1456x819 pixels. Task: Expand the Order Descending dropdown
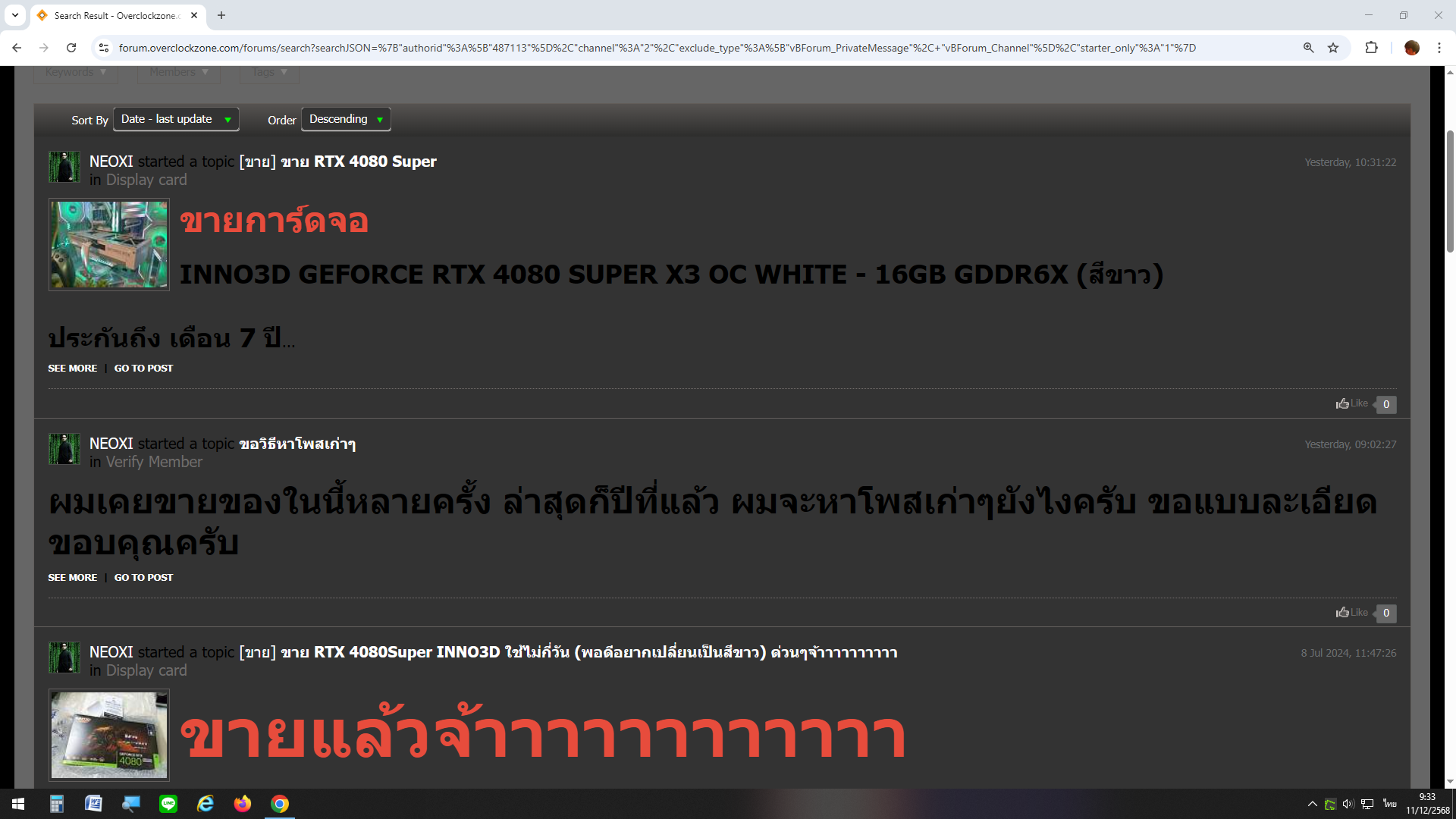click(x=346, y=119)
